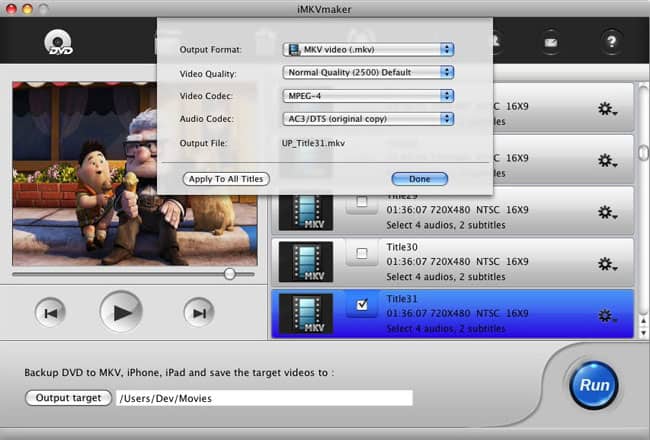The width and height of the screenshot is (650, 440).
Task: Open gear settings for the topmost title row
Action: pyautogui.click(x=607, y=109)
